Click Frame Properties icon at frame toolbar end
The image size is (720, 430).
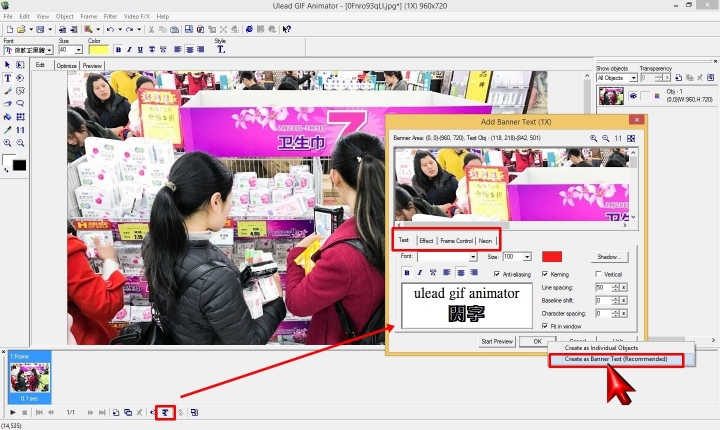(195, 413)
